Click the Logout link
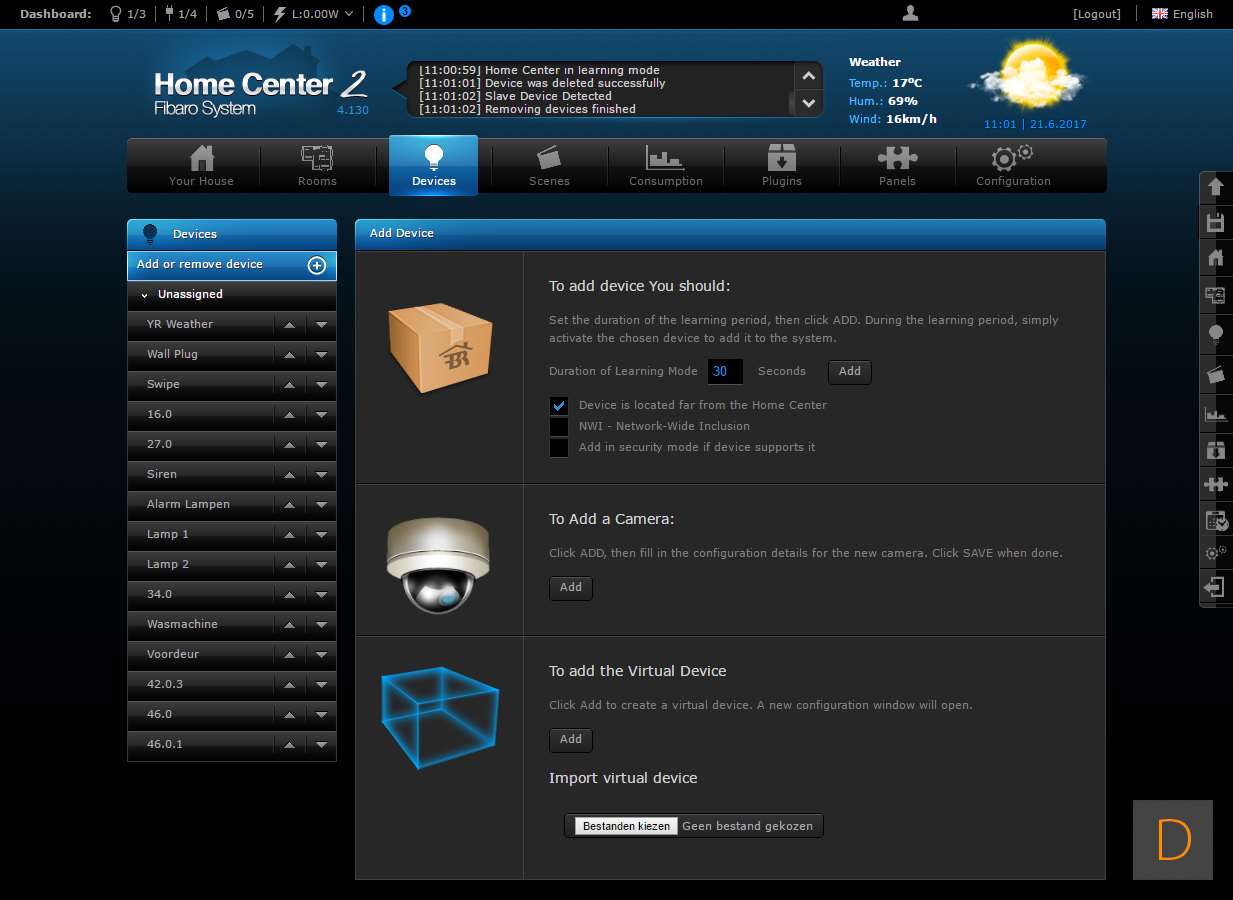This screenshot has width=1233, height=900. pyautogui.click(x=1096, y=14)
